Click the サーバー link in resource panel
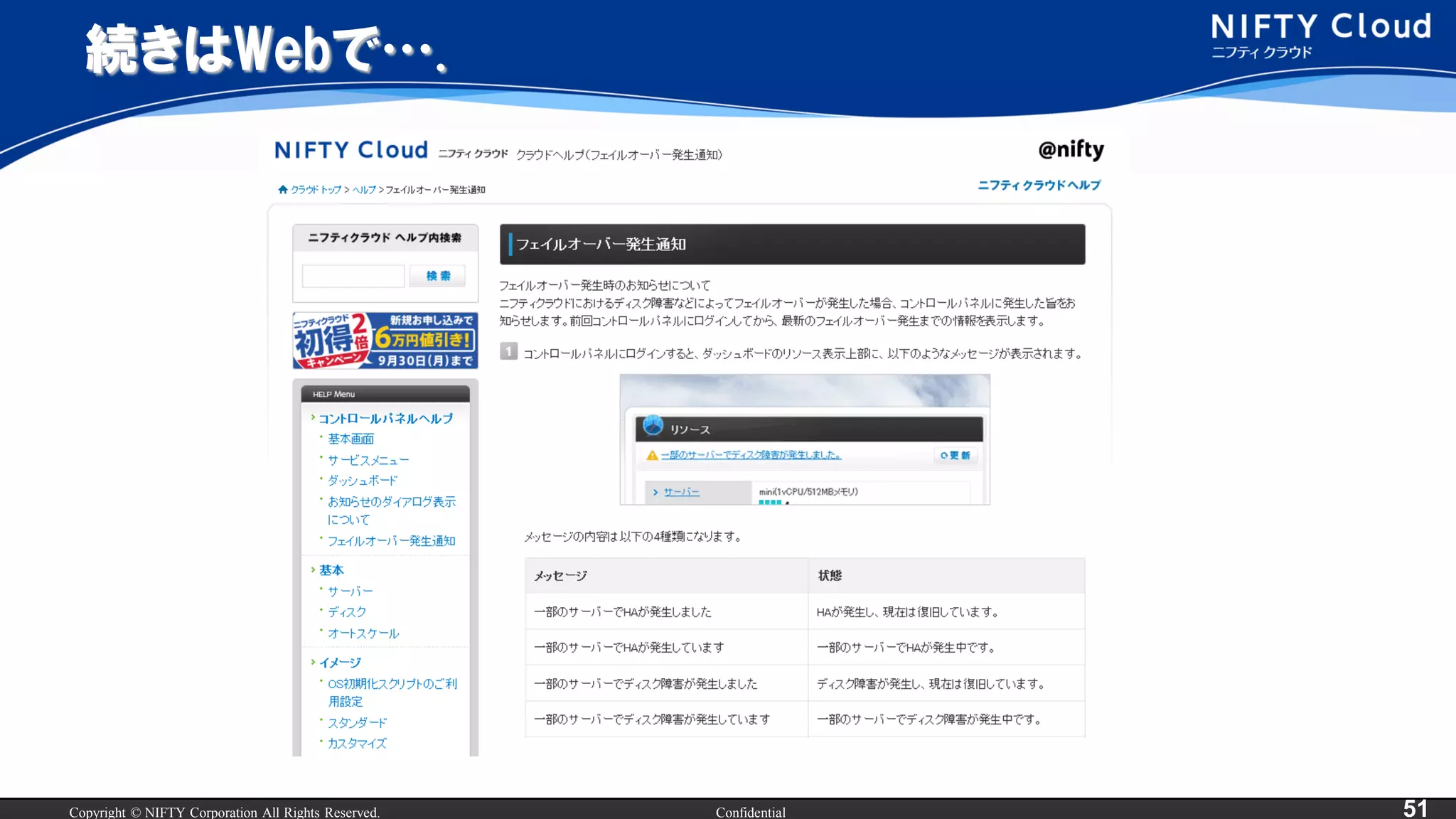 pyautogui.click(x=682, y=492)
